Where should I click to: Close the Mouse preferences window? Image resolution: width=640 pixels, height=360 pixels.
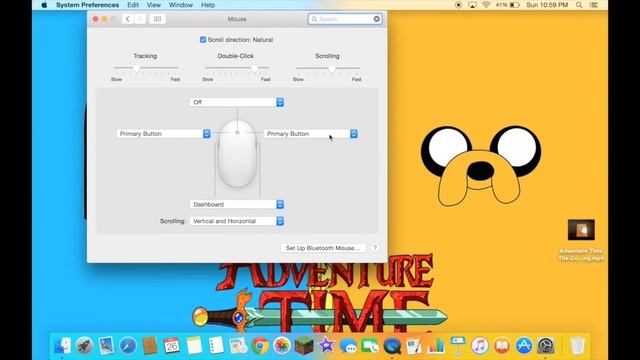96,19
